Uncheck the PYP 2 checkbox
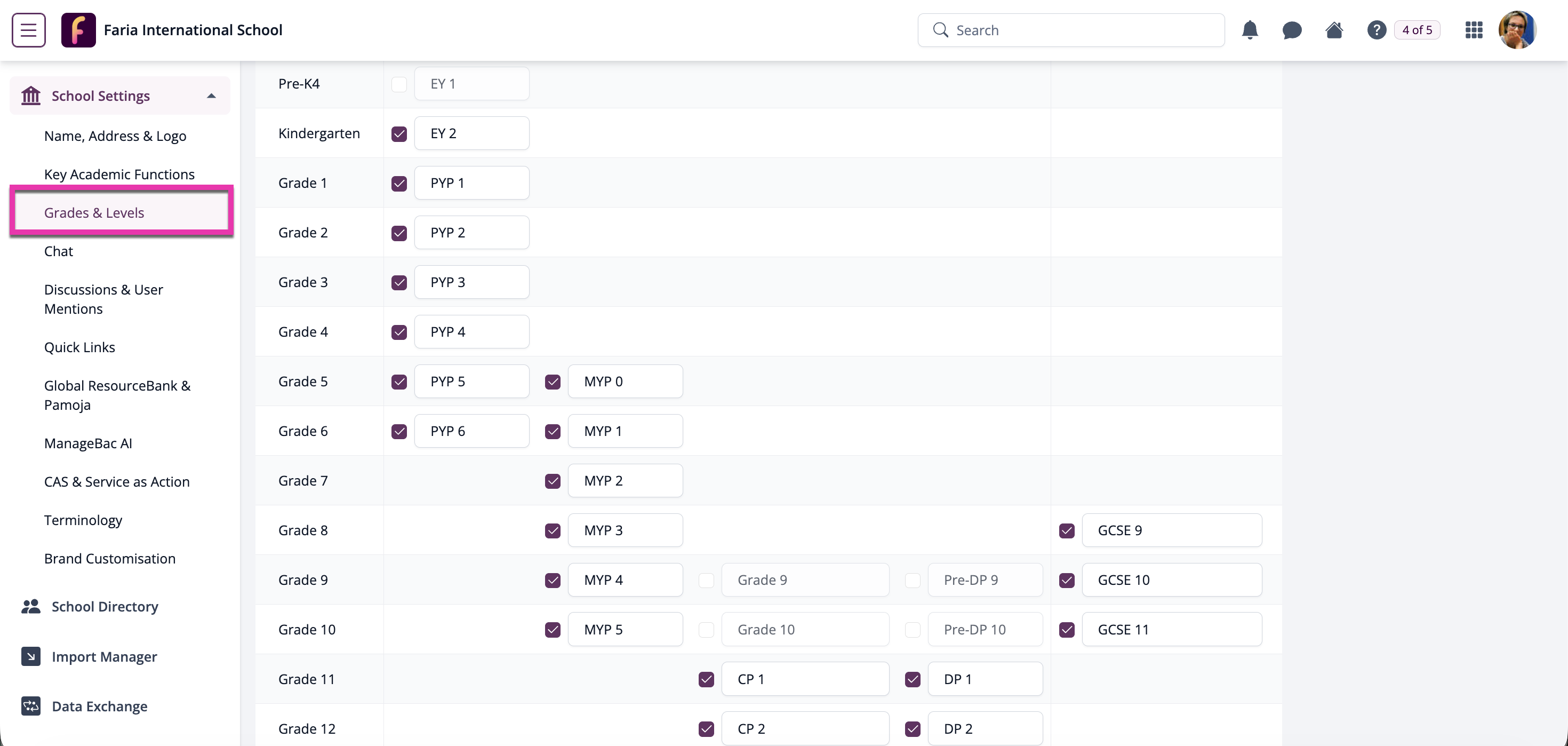Screen dimensions: 1568x746 399,233
